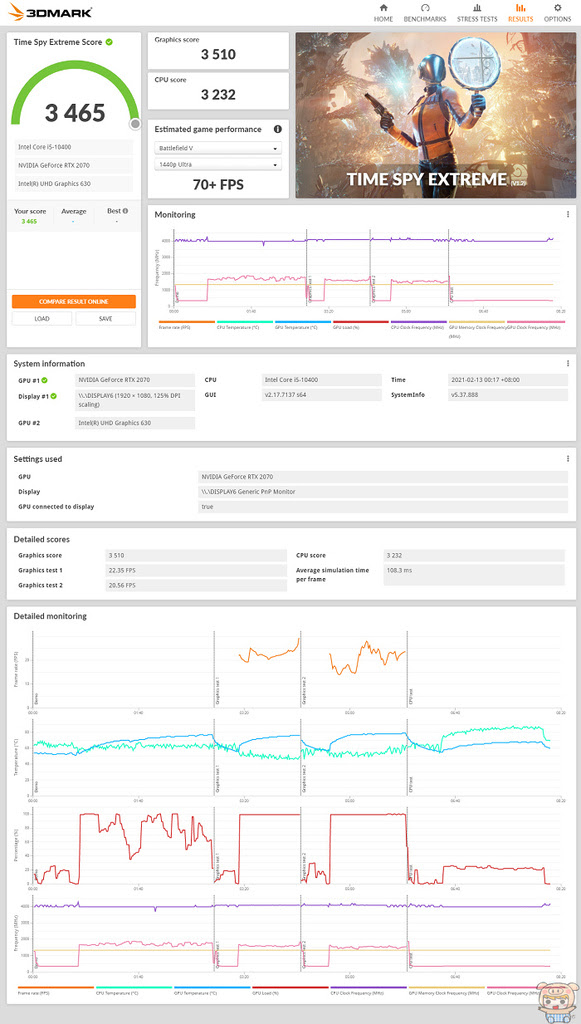
Task: Click the DISPLAY6 Generic PnP Monitor setting
Action: click(383, 492)
